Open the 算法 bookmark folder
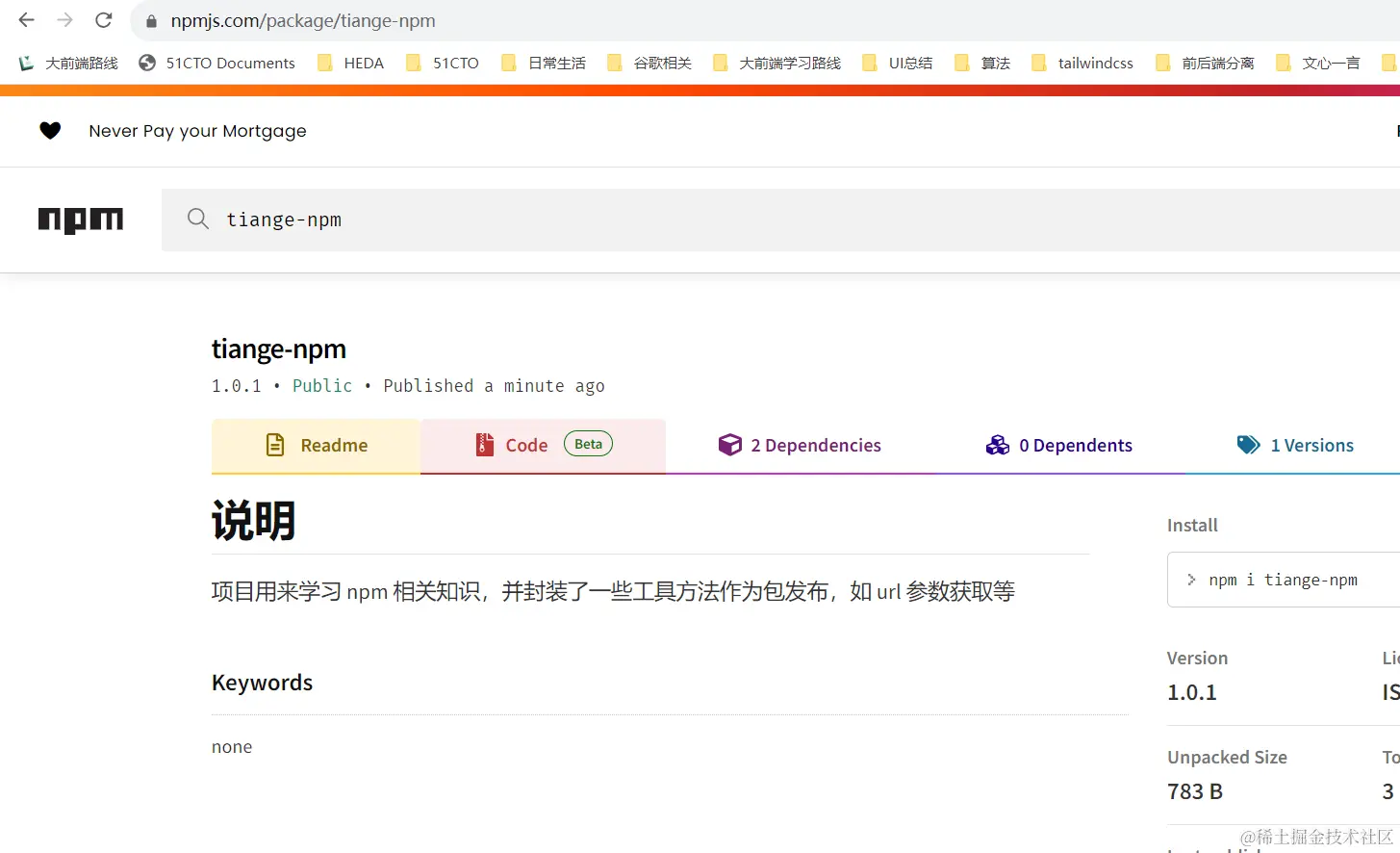 (x=982, y=64)
